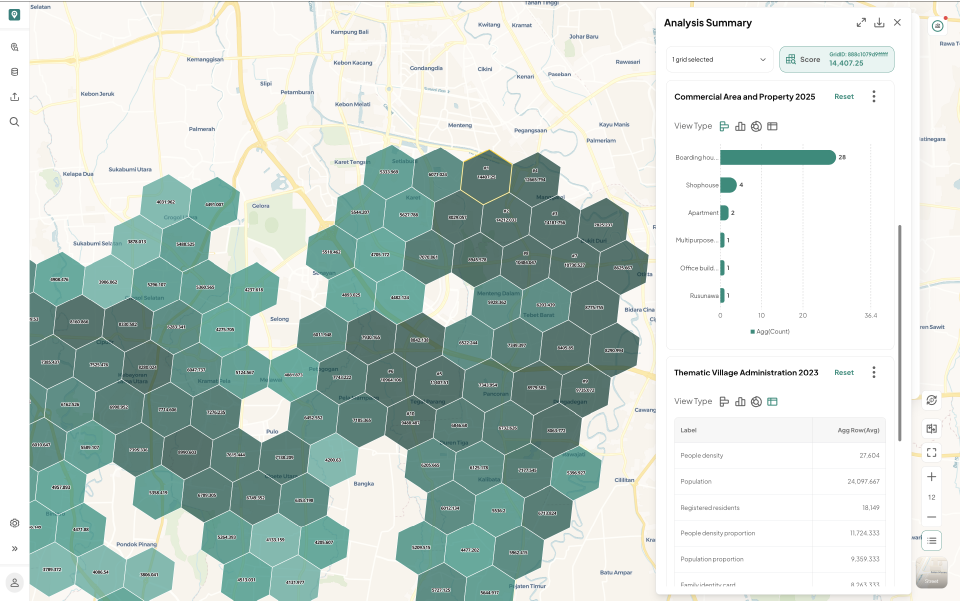Open Commercial Area and Property options menu
961x601 pixels.
[x=874, y=97]
